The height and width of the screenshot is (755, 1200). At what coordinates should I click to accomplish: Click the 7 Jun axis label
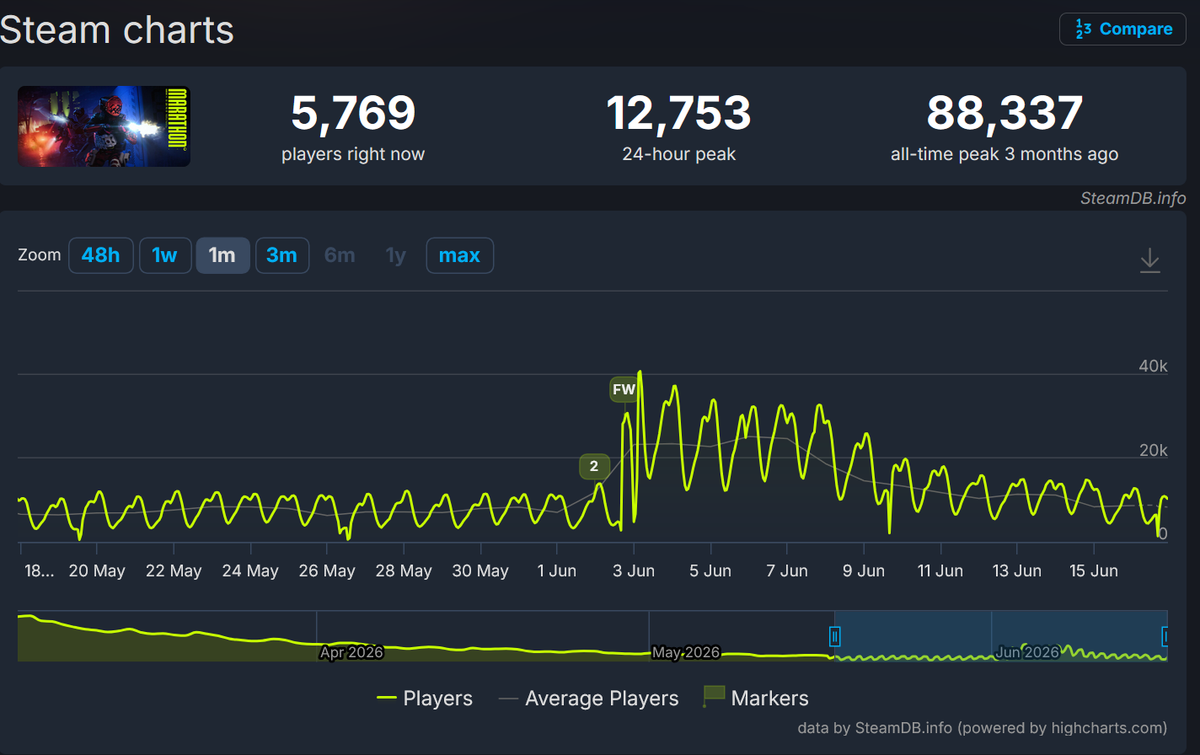pyautogui.click(x=787, y=571)
